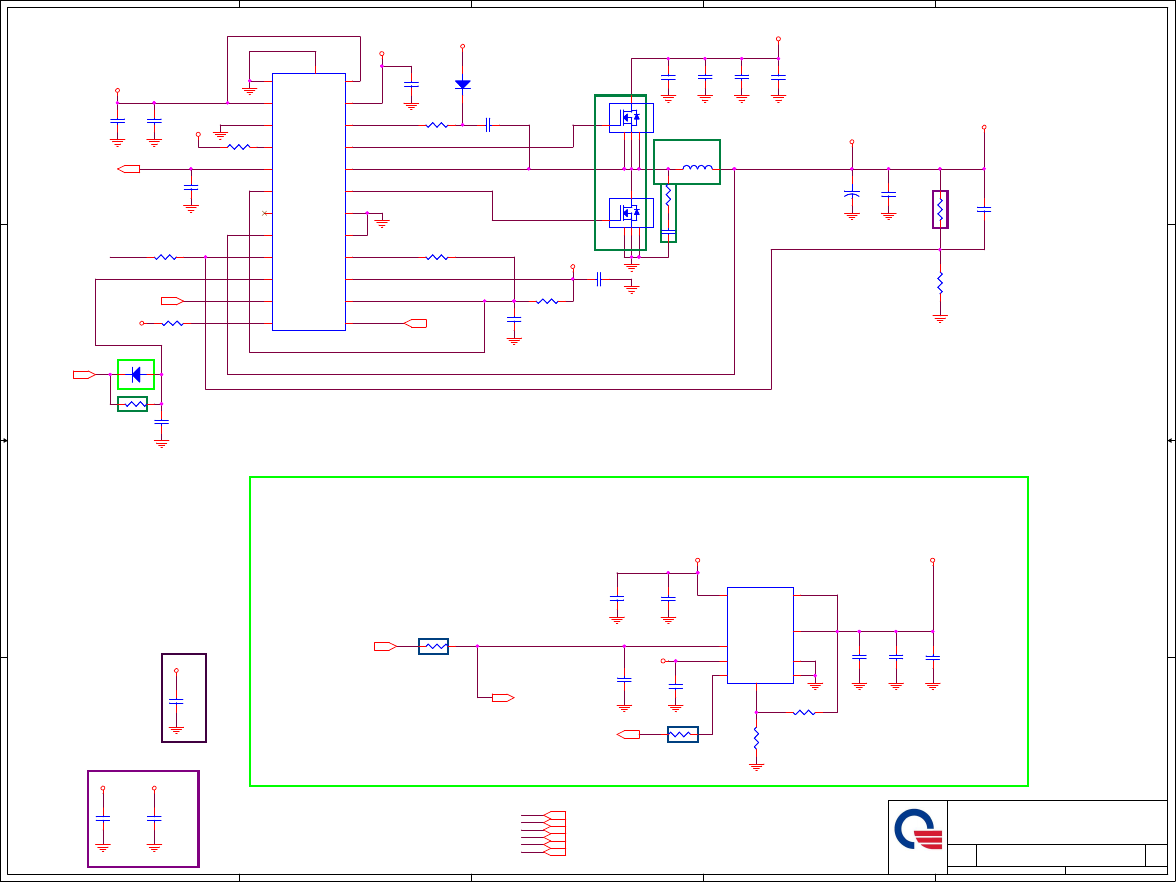Select the upper MOSFET symbol
Image resolution: width=1176 pixels, height=882 pixels.
click(x=631, y=118)
